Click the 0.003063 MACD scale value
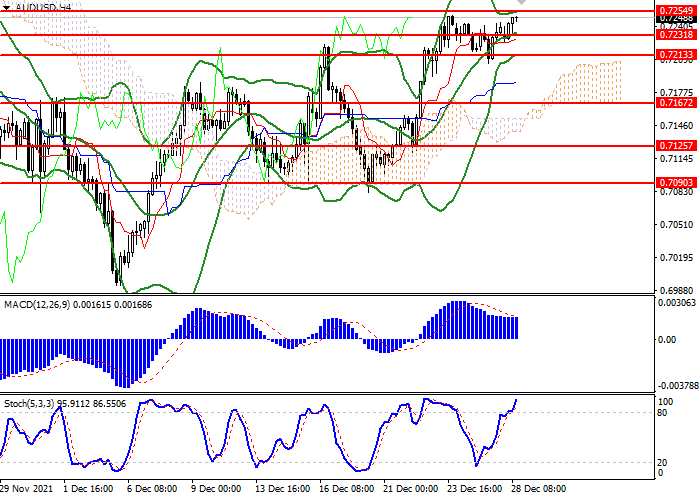 pyautogui.click(x=677, y=303)
